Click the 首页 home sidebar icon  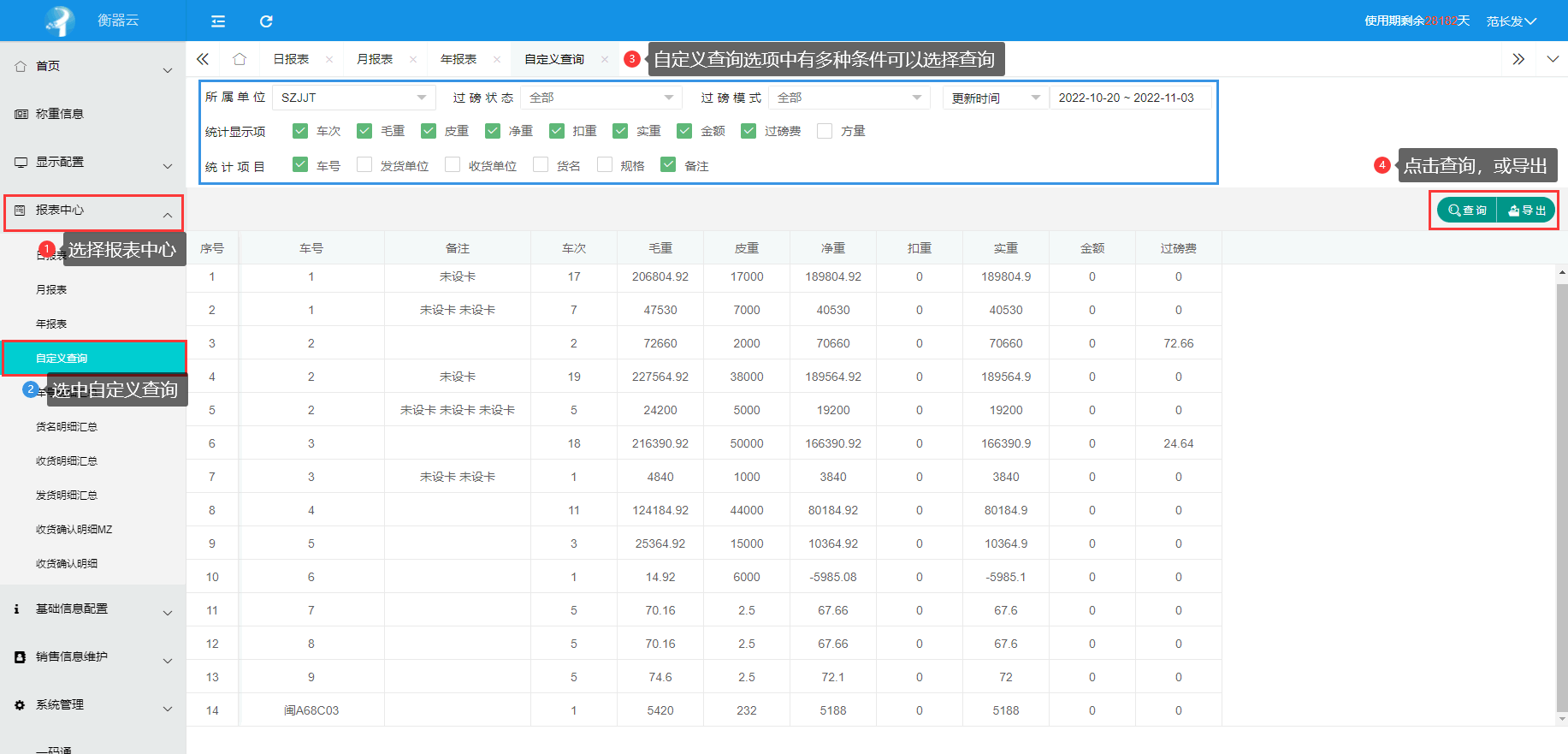21,66
